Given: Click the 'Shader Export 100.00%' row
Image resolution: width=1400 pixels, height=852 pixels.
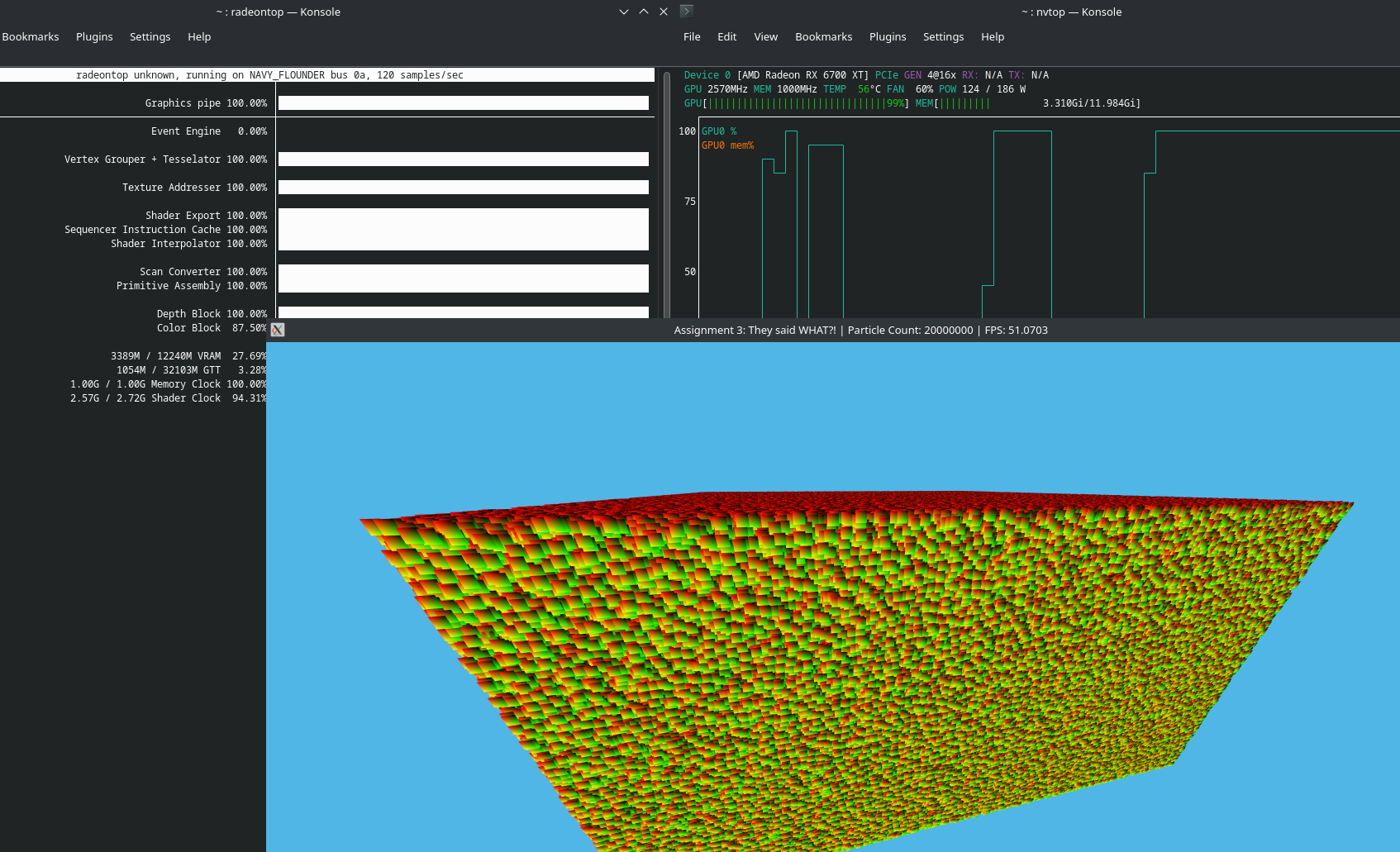Looking at the screenshot, I should pyautogui.click(x=207, y=216).
